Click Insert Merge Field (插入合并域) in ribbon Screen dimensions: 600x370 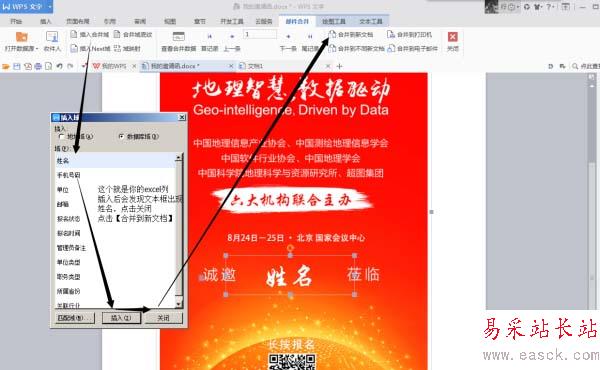[90, 35]
